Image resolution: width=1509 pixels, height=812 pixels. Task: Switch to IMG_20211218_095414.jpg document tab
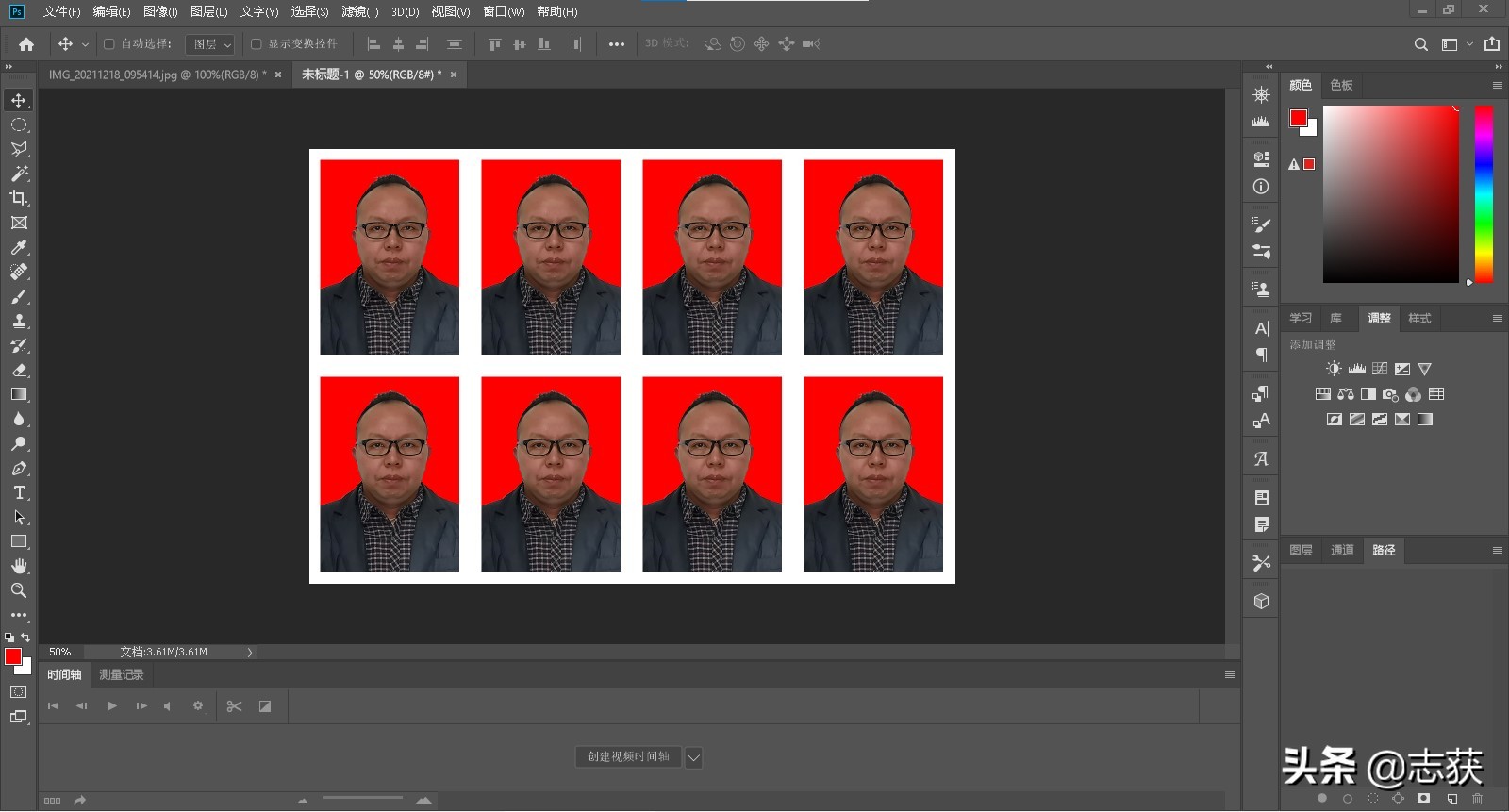coord(157,75)
